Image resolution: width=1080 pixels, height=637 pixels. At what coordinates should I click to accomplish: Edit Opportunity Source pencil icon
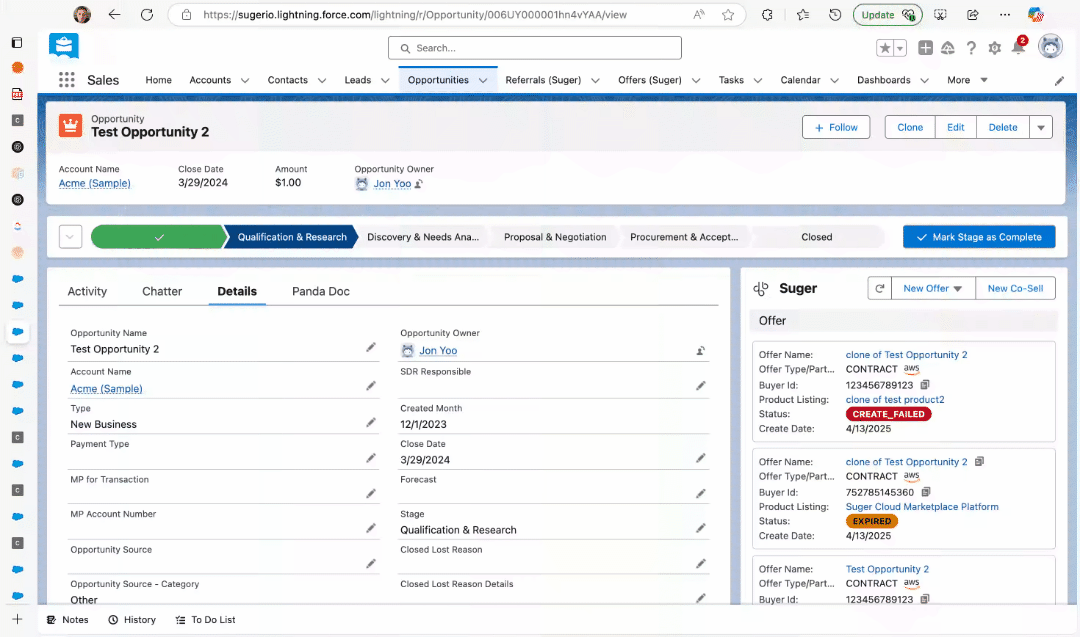point(371,563)
